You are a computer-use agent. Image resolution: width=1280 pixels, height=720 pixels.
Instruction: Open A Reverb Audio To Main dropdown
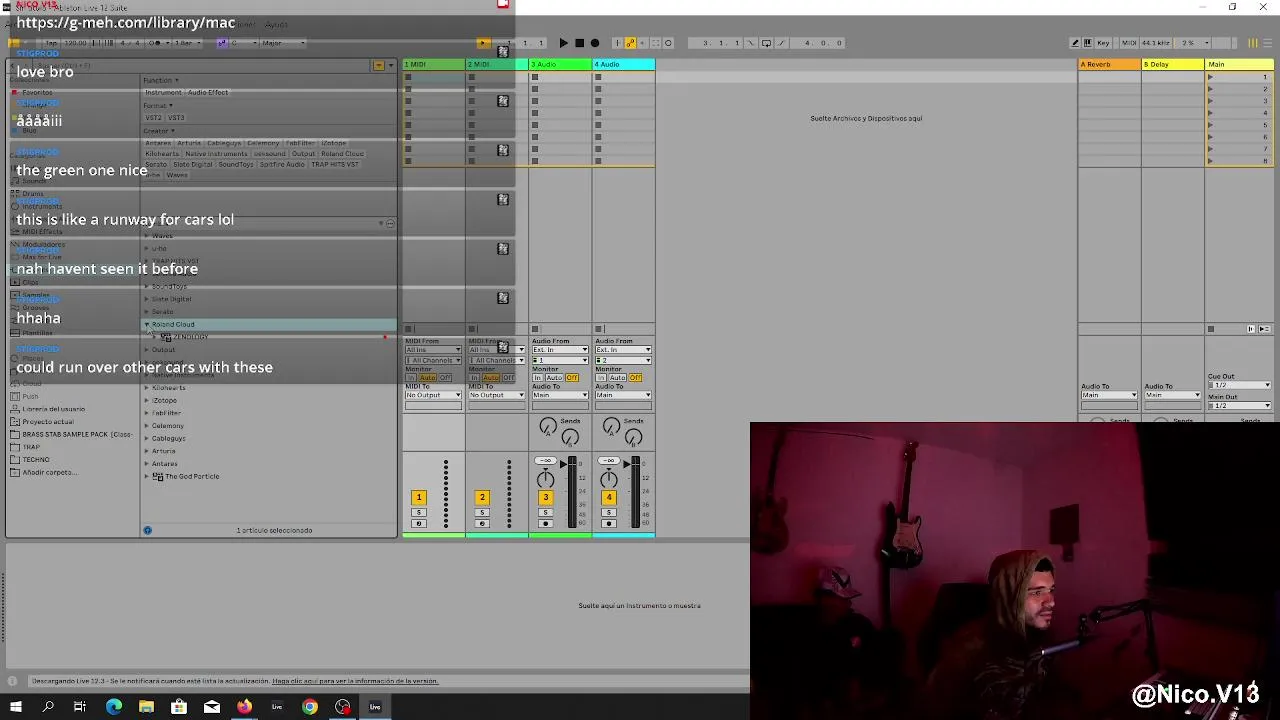(x=1109, y=395)
